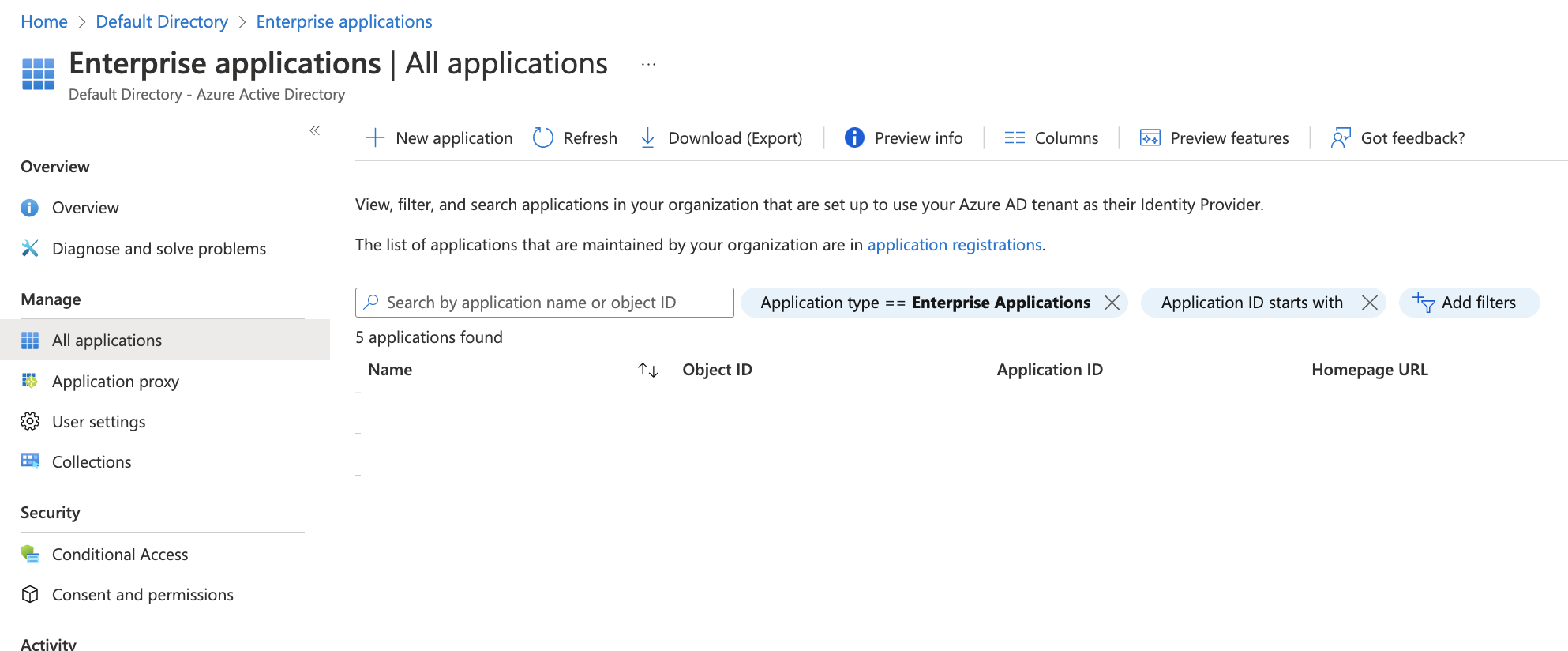
Task: Click the Add filters funnel icon
Action: point(1424,303)
